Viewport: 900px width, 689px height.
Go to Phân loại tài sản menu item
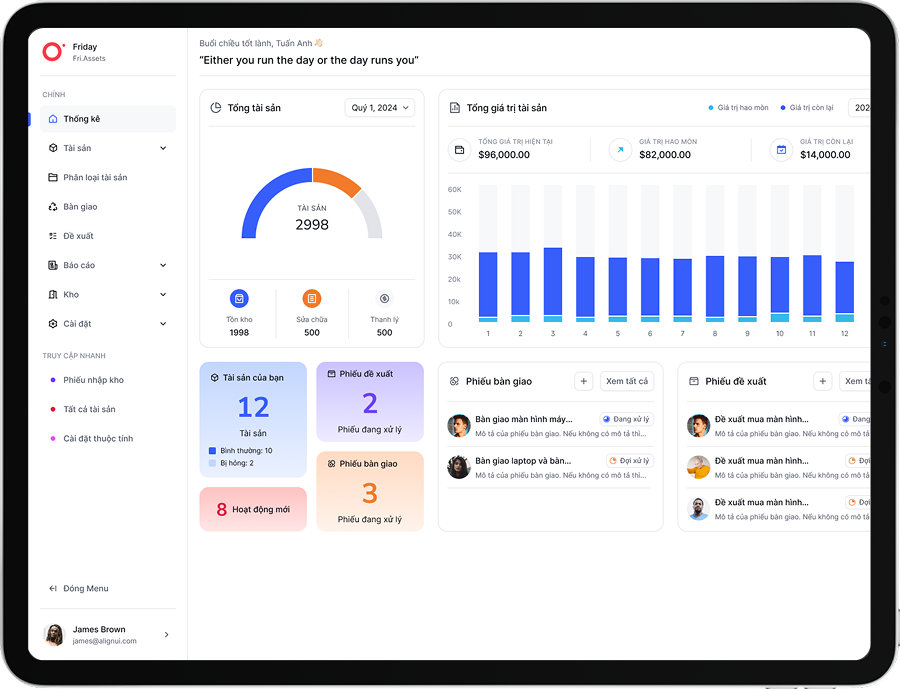pos(108,177)
